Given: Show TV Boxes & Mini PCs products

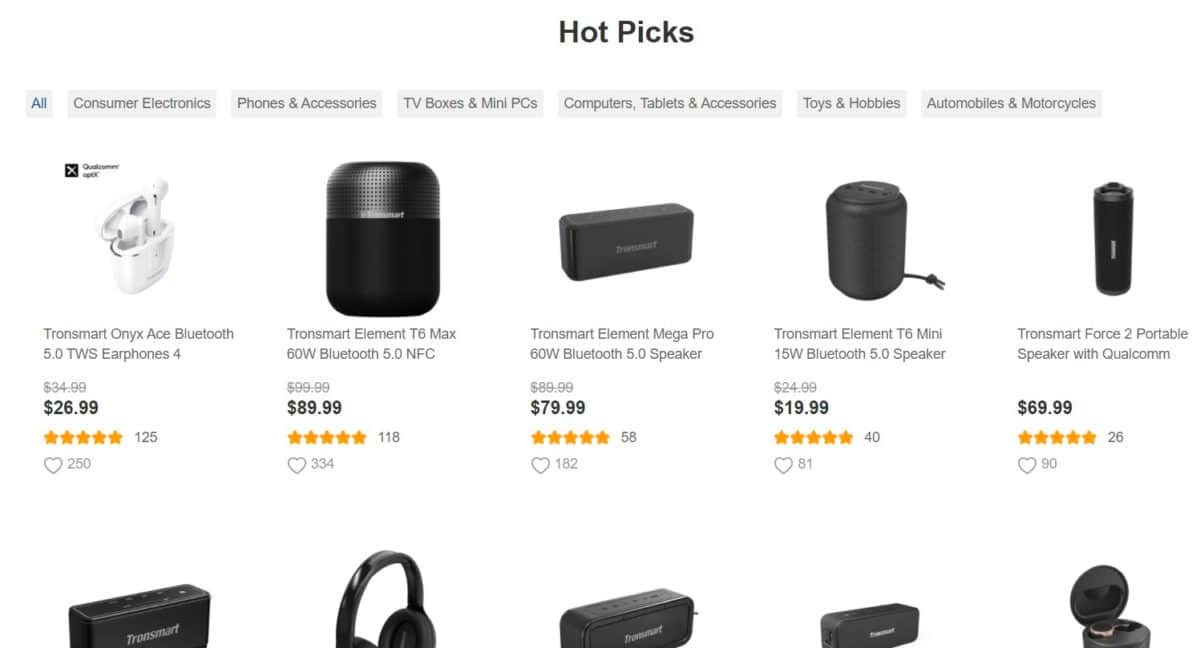Looking at the screenshot, I should click(x=470, y=103).
